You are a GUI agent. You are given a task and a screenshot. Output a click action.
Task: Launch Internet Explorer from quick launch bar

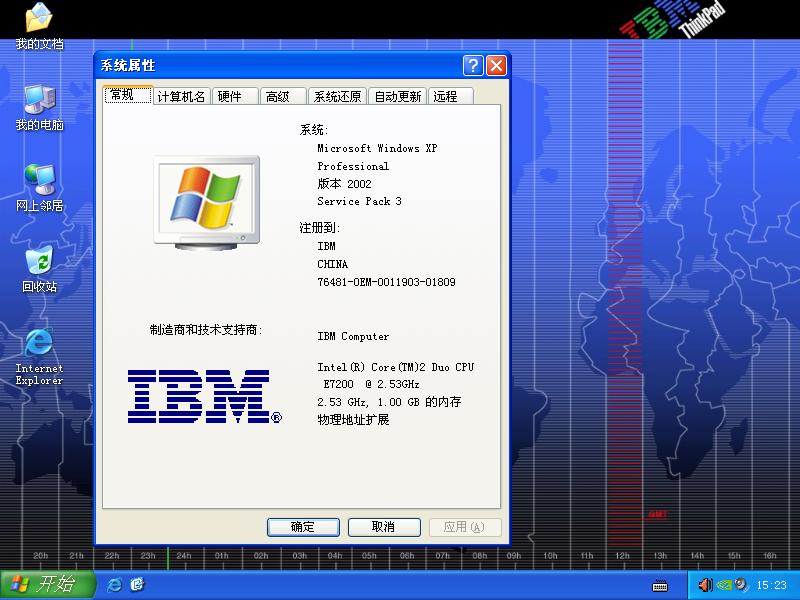pos(114,585)
